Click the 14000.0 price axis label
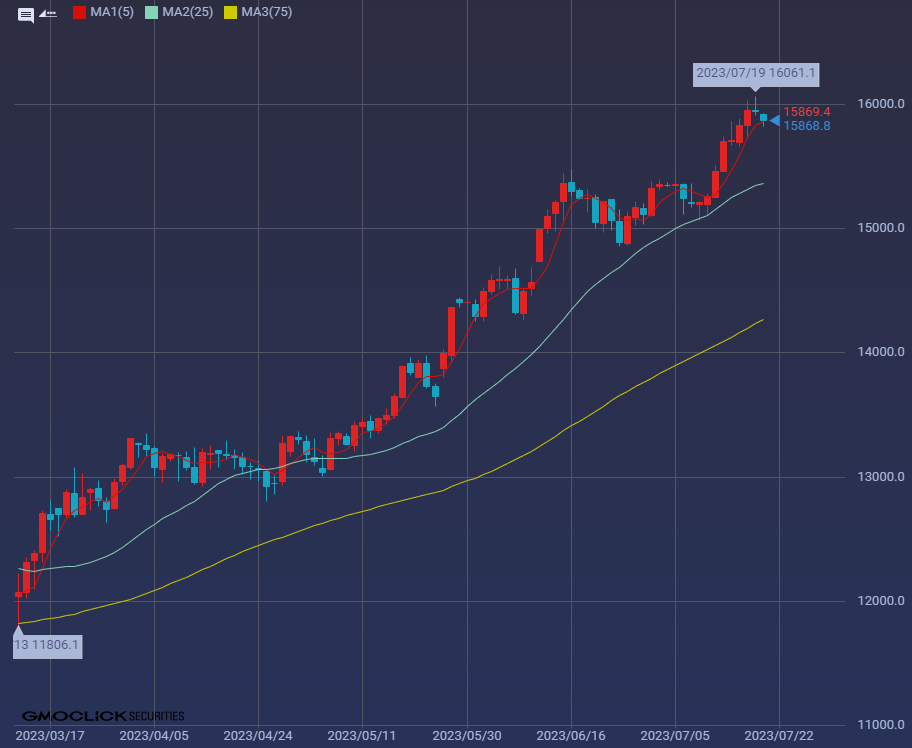Viewport: 912px width, 748px height. pyautogui.click(x=881, y=351)
